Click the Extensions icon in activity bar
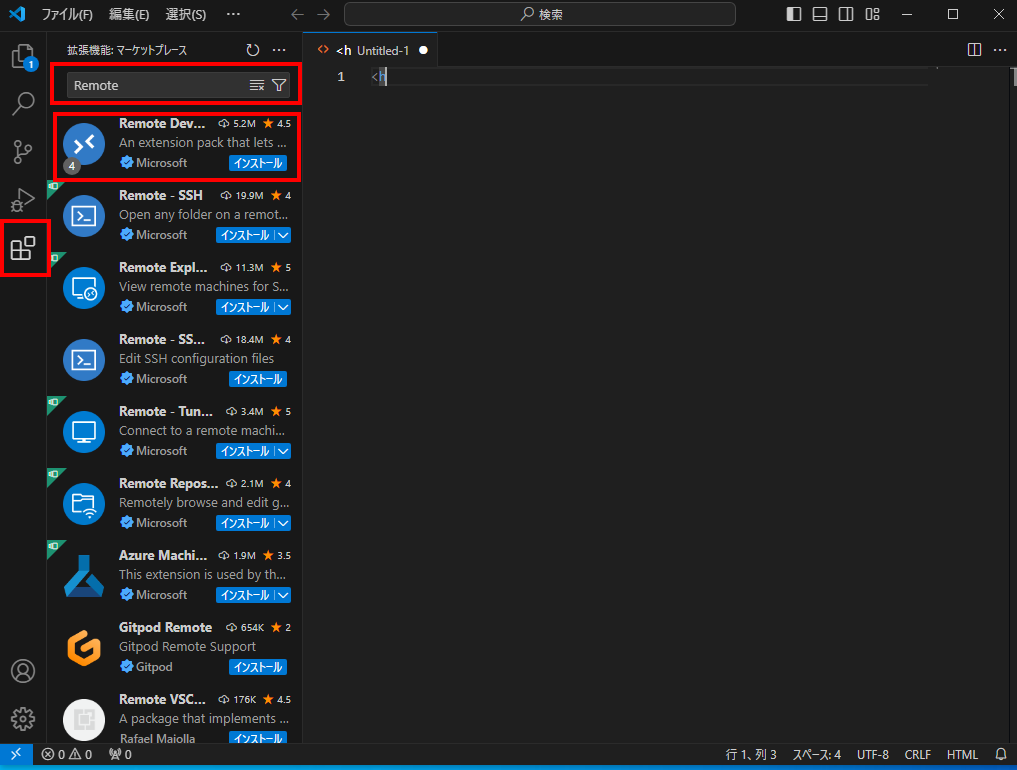 23,248
